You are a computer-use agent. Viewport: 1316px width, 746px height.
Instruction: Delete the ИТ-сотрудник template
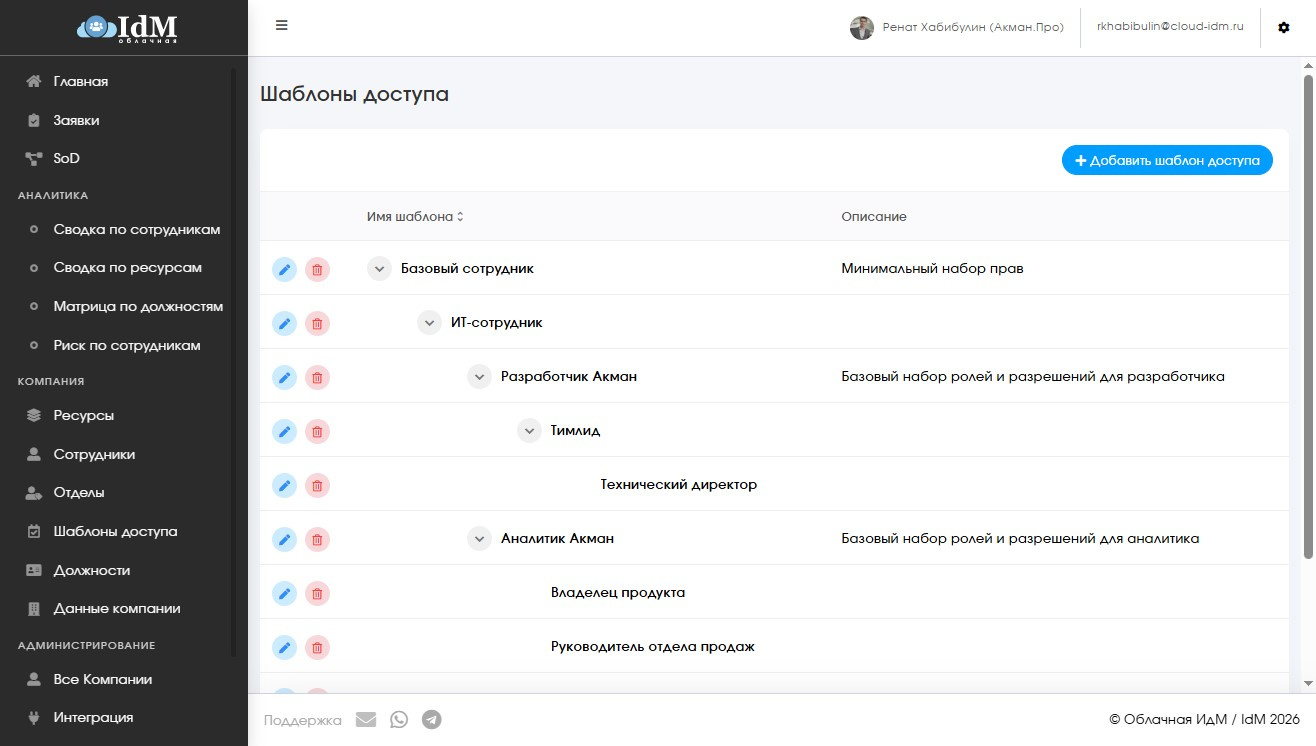[x=317, y=323]
